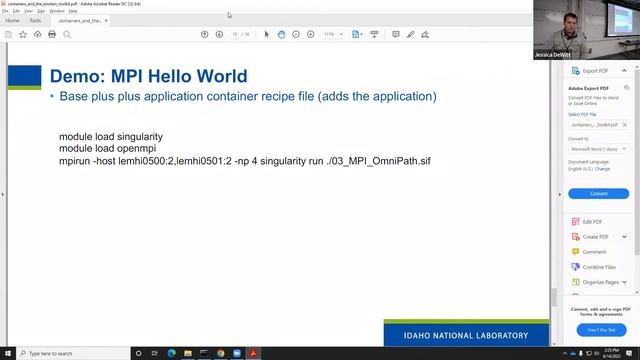Click the document vertical scrollbar thumb

[554, 297]
